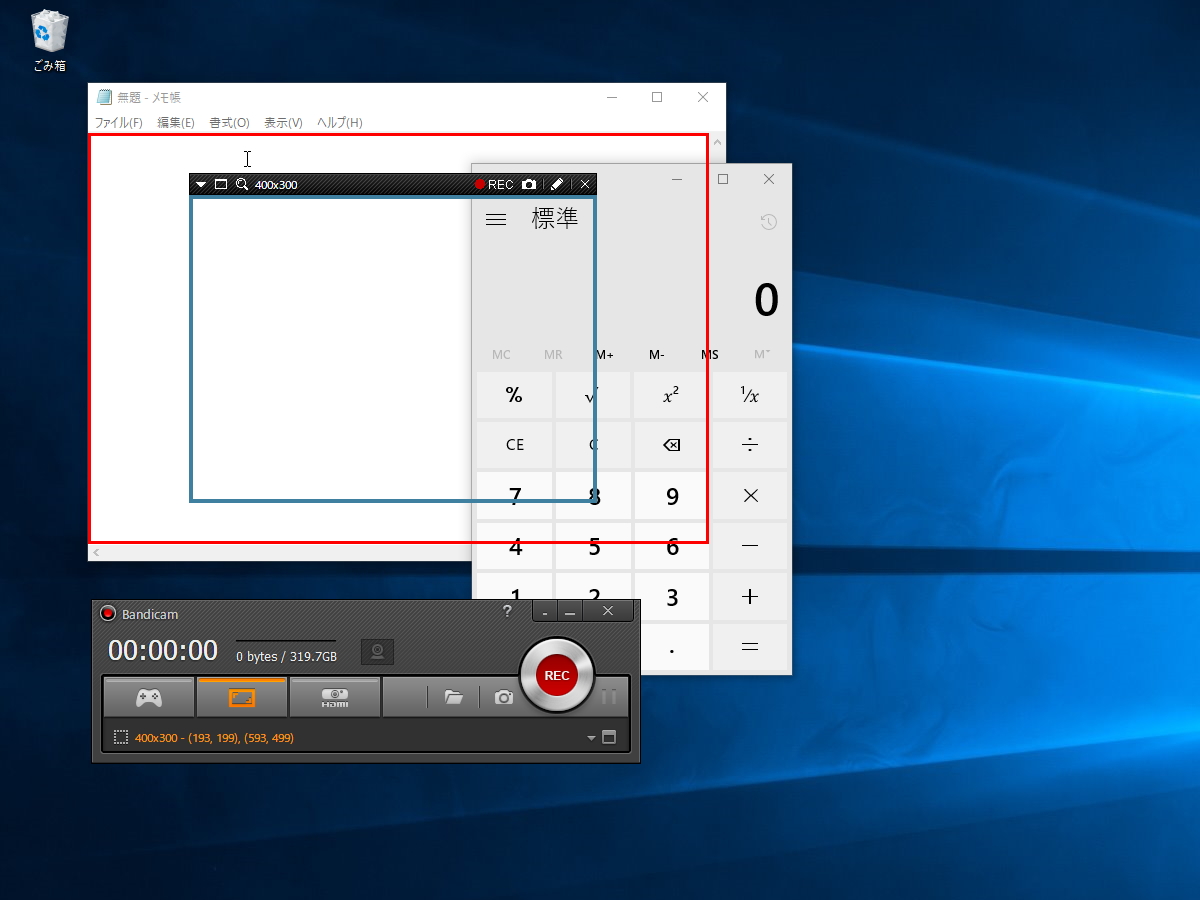Click the 5 key in Calculator
Screen dimensions: 1200x900
pyautogui.click(x=593, y=546)
